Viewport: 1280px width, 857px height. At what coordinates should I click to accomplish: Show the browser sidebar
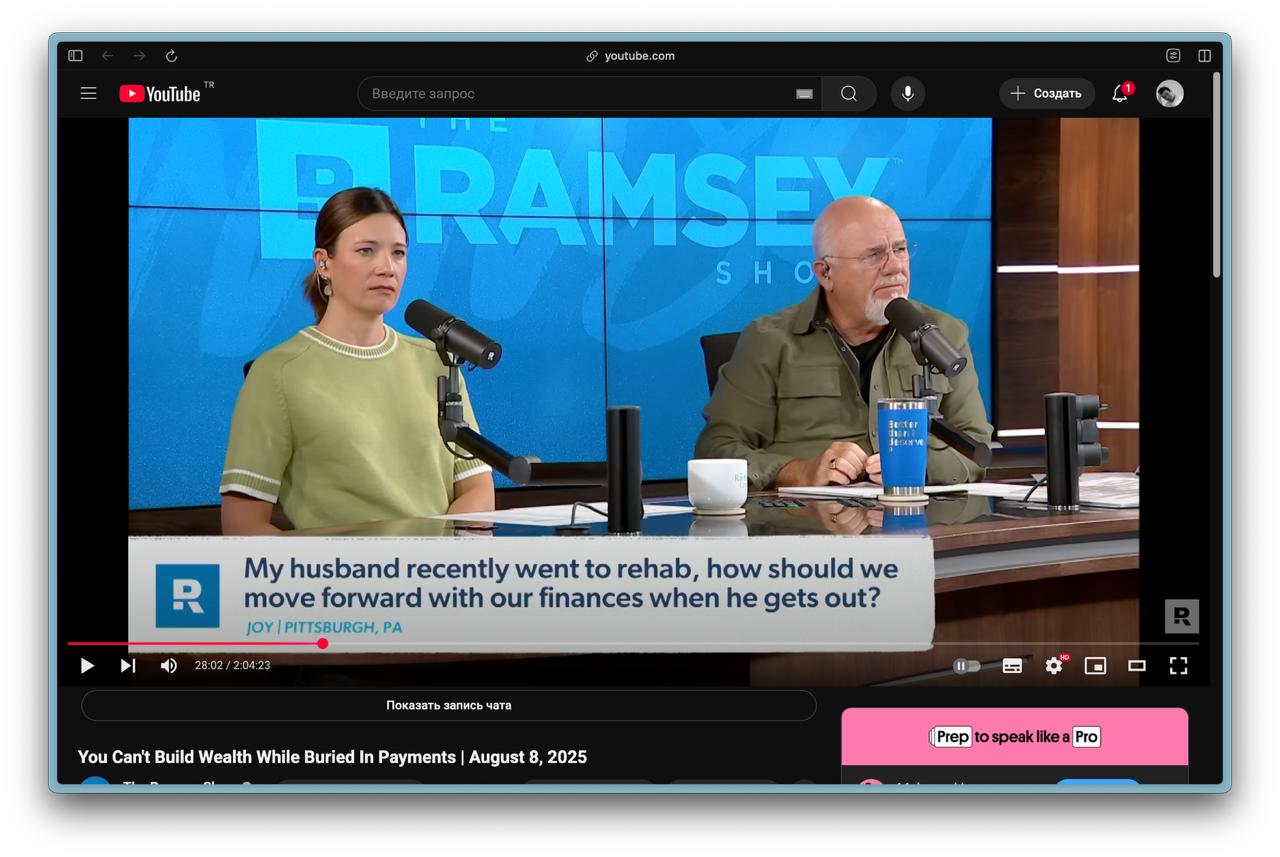pyautogui.click(x=75, y=56)
